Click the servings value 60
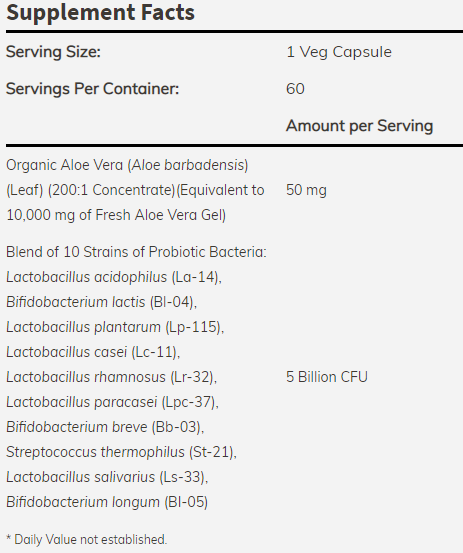Image resolution: width=463 pixels, height=553 pixels. pos(295,89)
